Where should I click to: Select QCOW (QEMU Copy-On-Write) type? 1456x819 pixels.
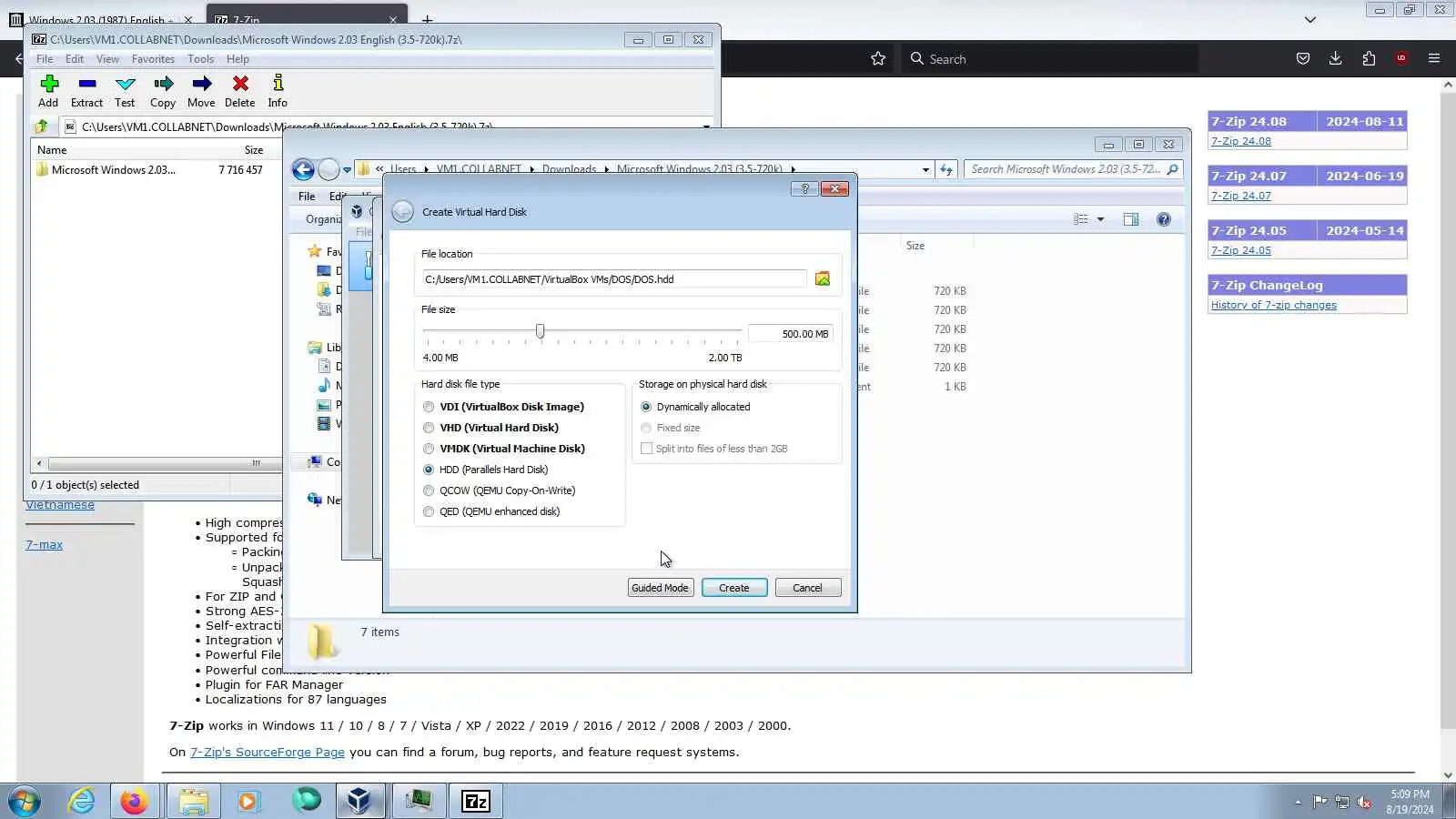(429, 490)
